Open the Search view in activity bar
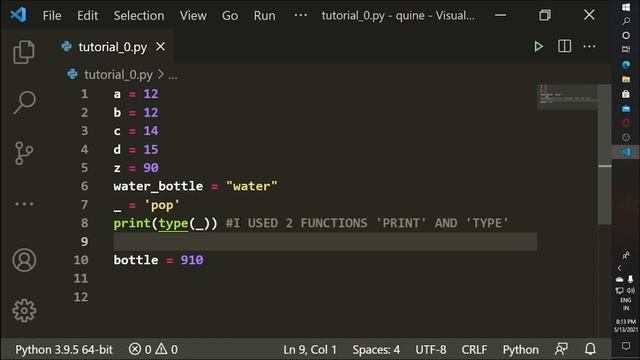The image size is (640, 360). [24, 102]
